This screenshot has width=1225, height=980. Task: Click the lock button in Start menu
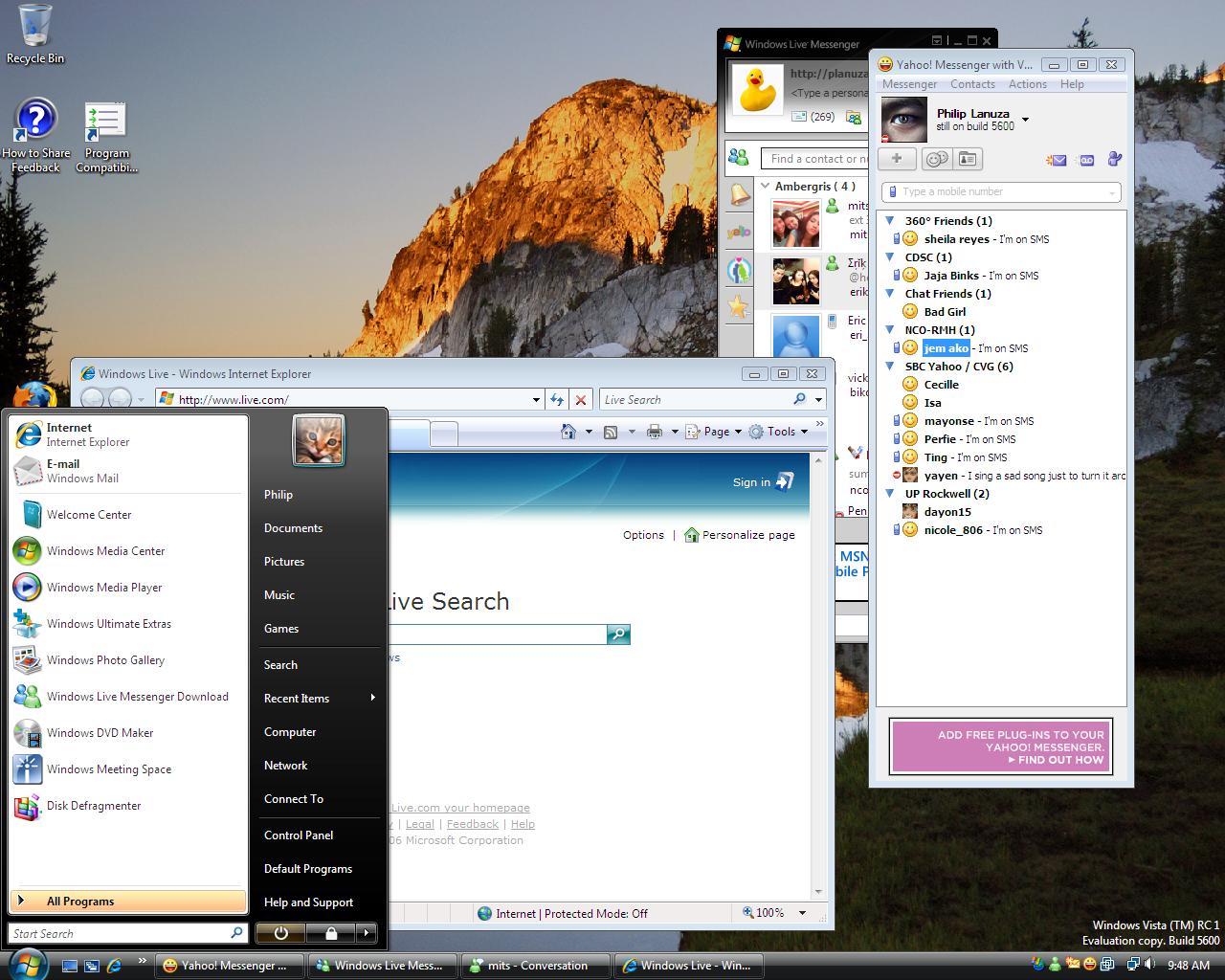[330, 932]
